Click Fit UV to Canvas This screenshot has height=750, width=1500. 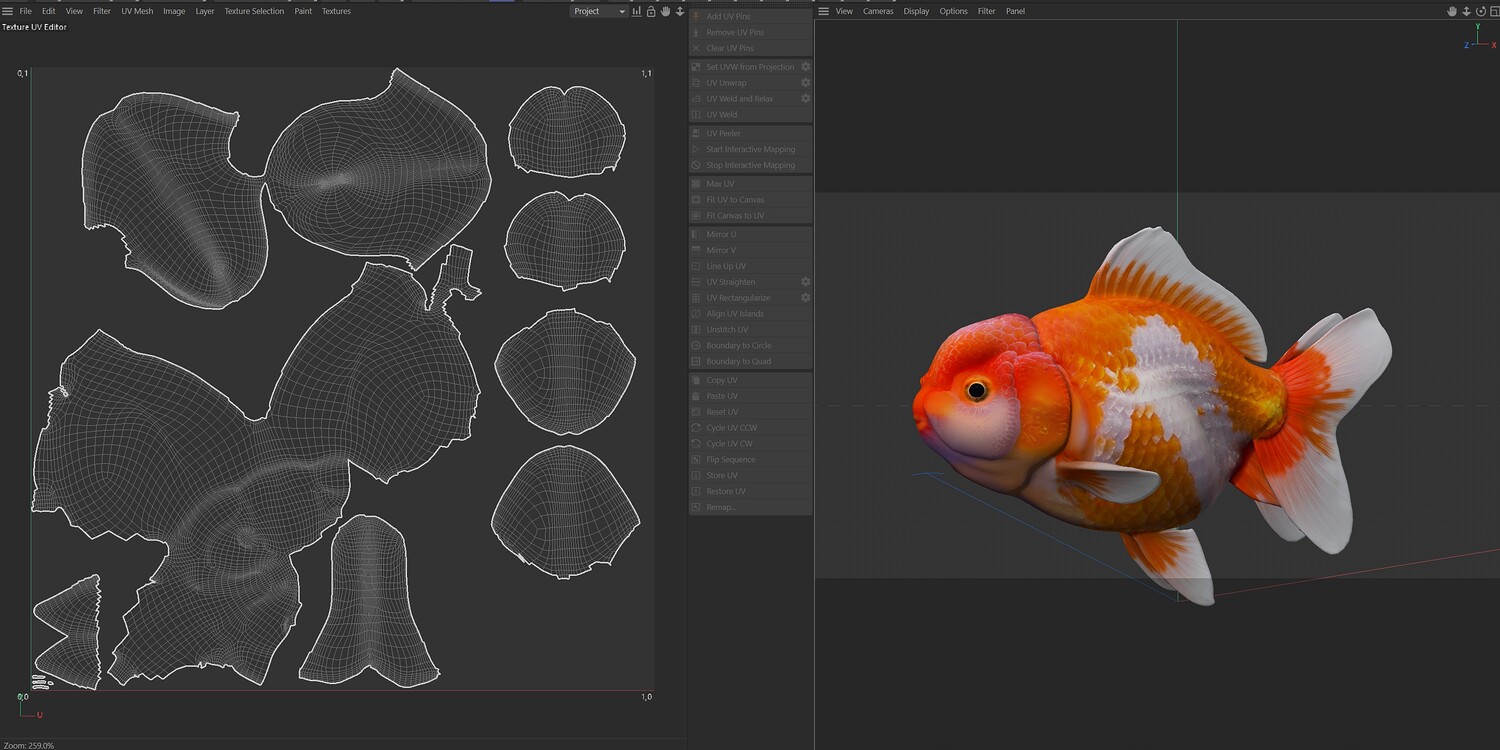[x=751, y=200]
